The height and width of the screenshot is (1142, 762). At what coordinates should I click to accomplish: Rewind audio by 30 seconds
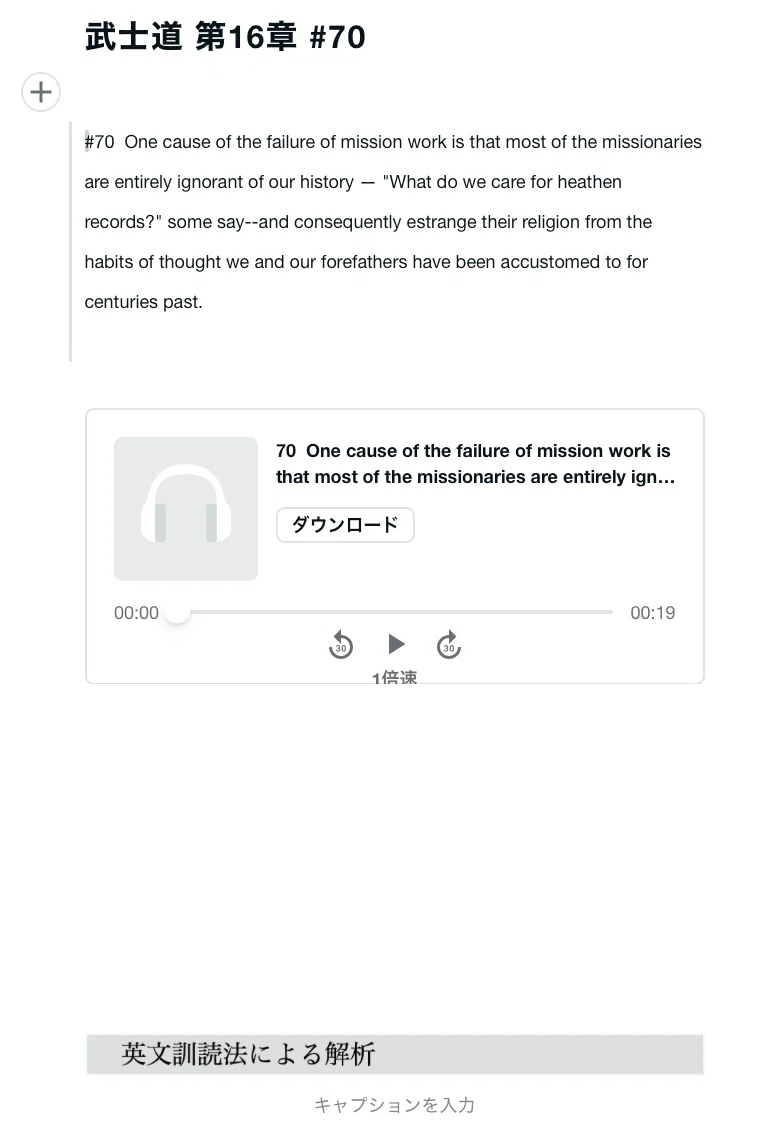tap(341, 645)
